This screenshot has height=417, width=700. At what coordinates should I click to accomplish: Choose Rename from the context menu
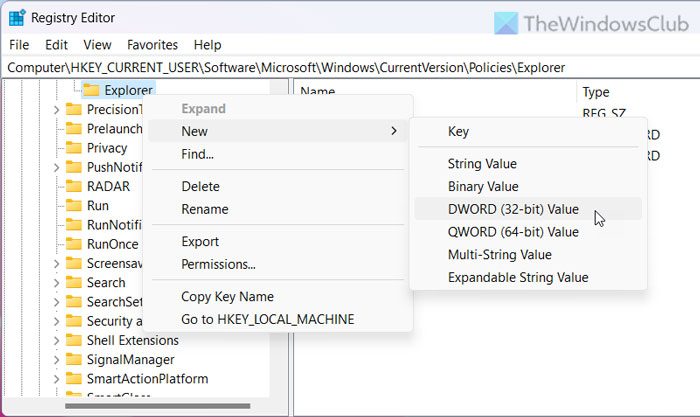click(277, 209)
